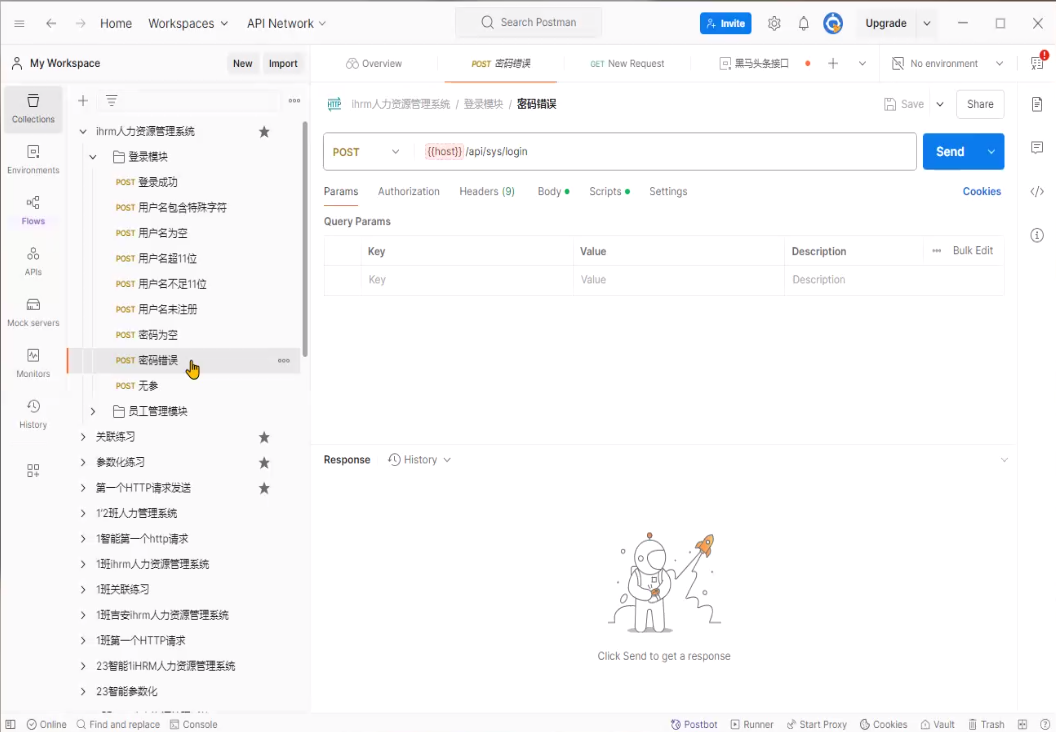Image resolution: width=1056 pixels, height=732 pixels.
Task: Open the Cookies link
Action: tap(981, 191)
